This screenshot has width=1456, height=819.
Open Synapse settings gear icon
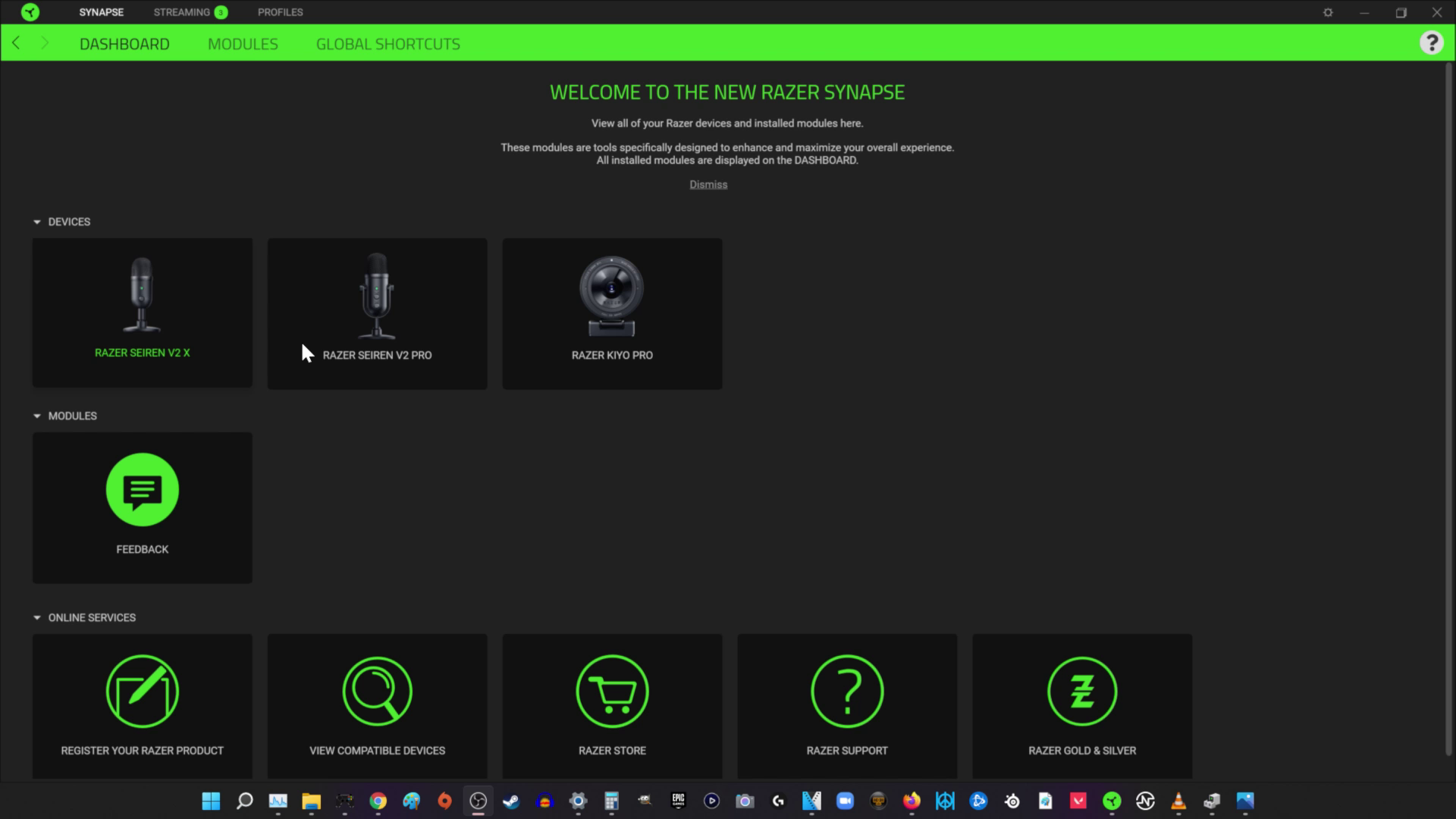(1328, 12)
